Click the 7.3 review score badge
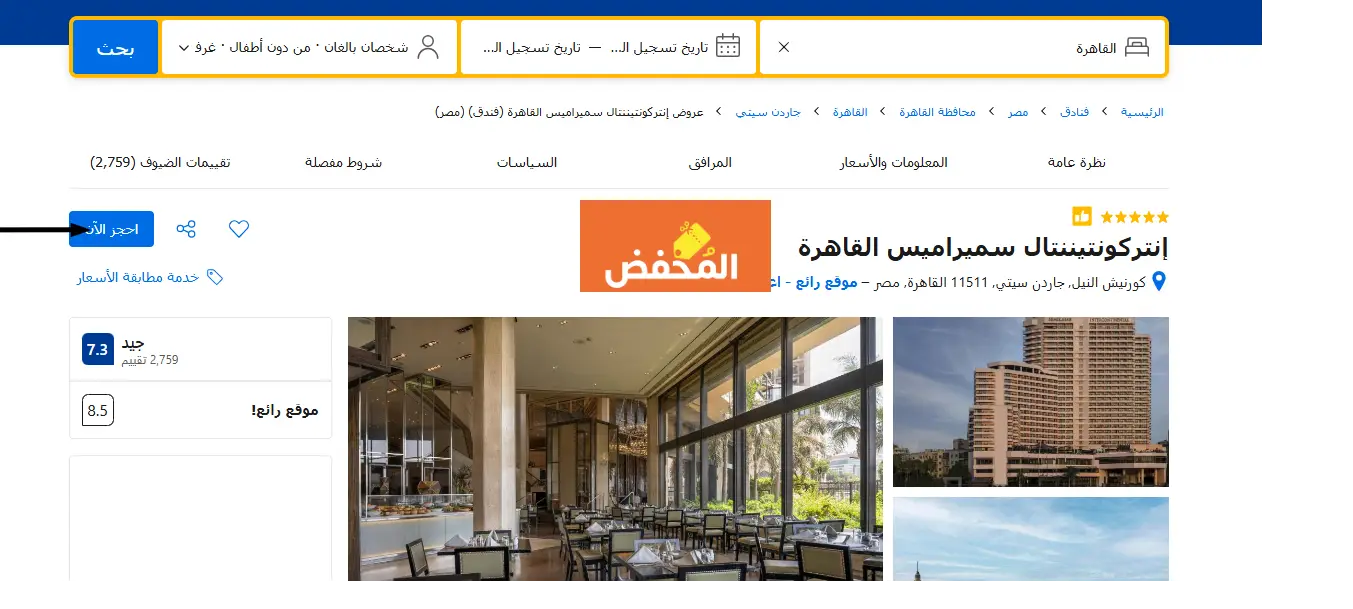Screen dimensions: 1353x609 [x=97, y=350]
